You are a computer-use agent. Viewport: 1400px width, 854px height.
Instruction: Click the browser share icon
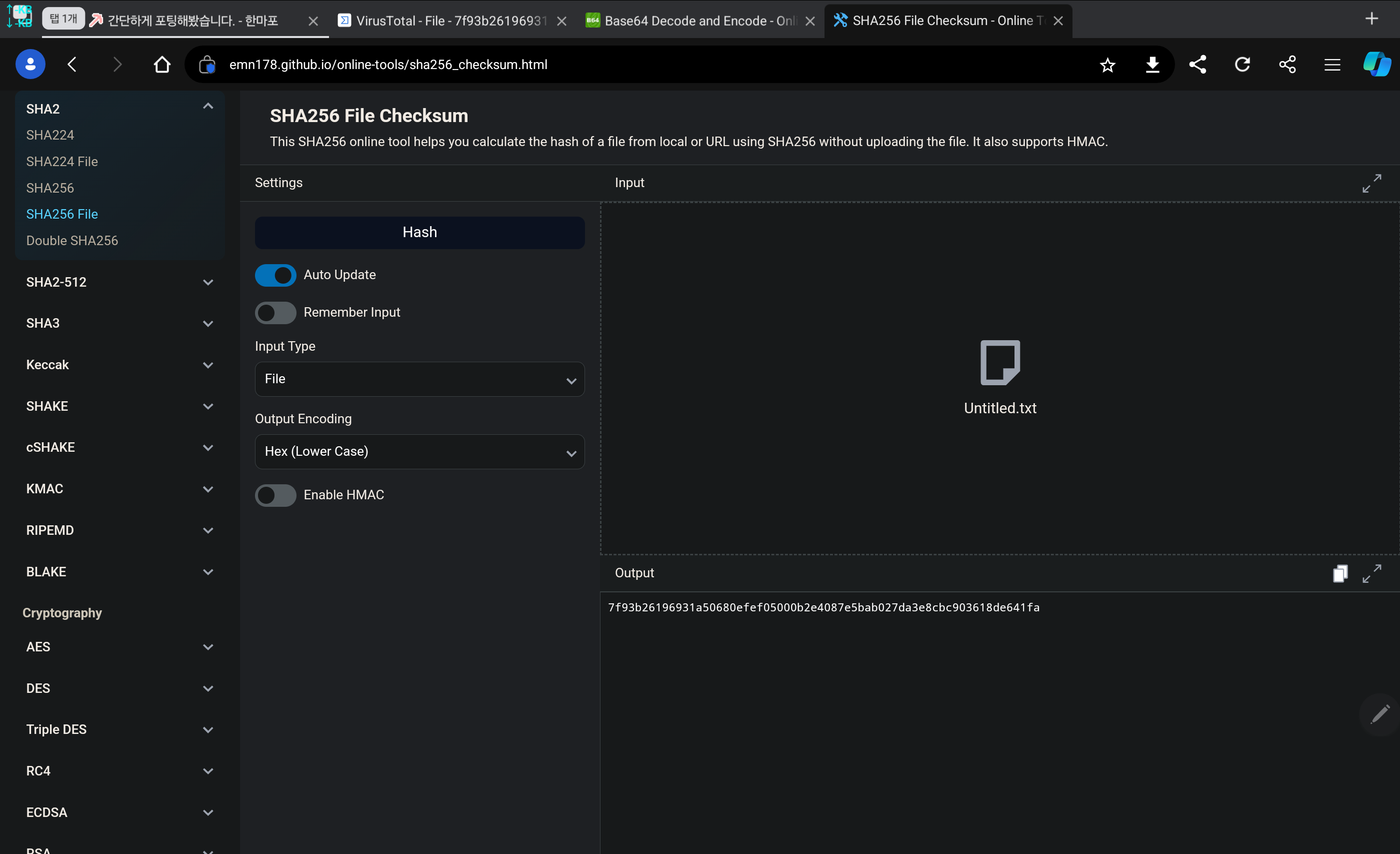(1198, 64)
